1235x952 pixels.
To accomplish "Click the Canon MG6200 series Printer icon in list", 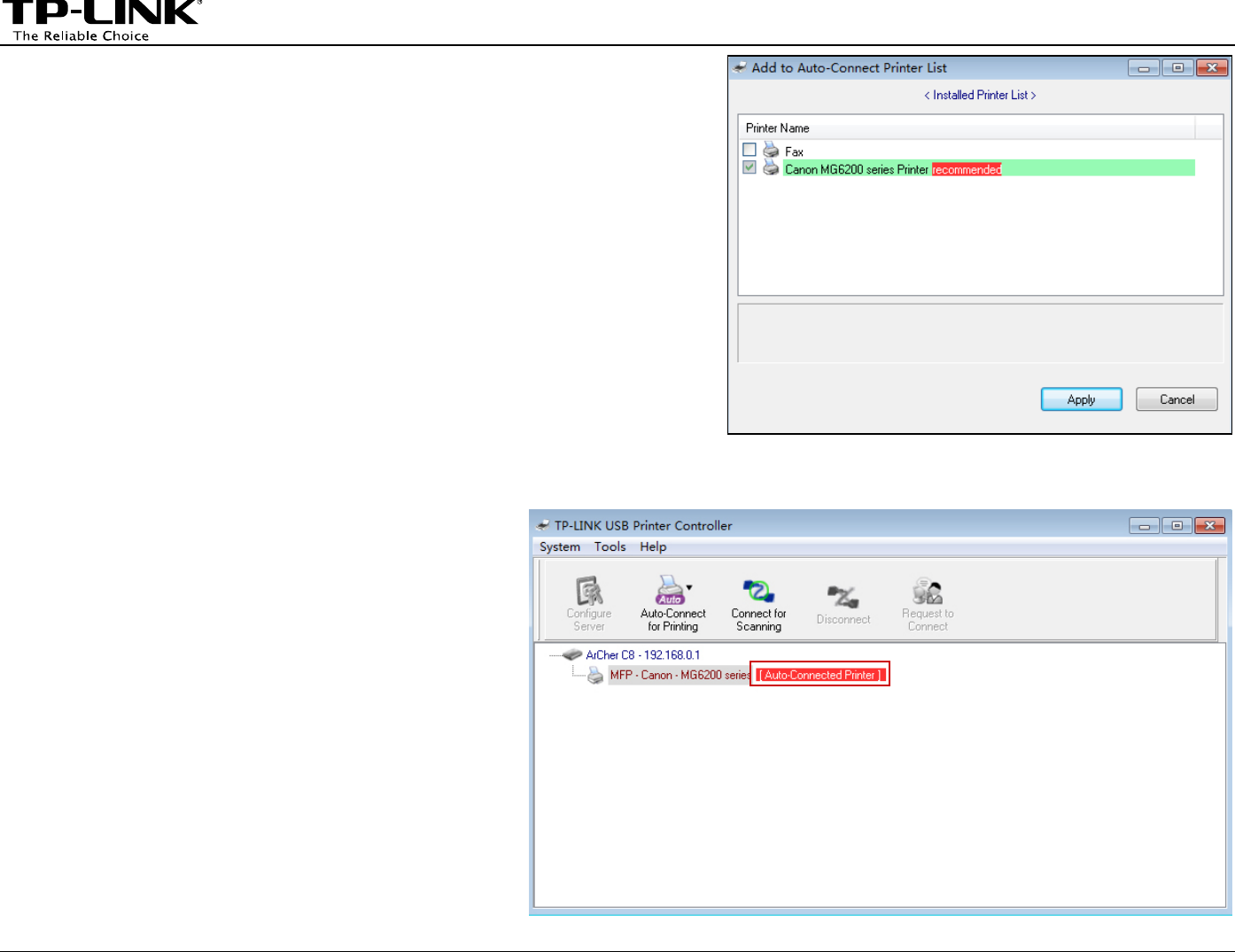I will click(771, 168).
